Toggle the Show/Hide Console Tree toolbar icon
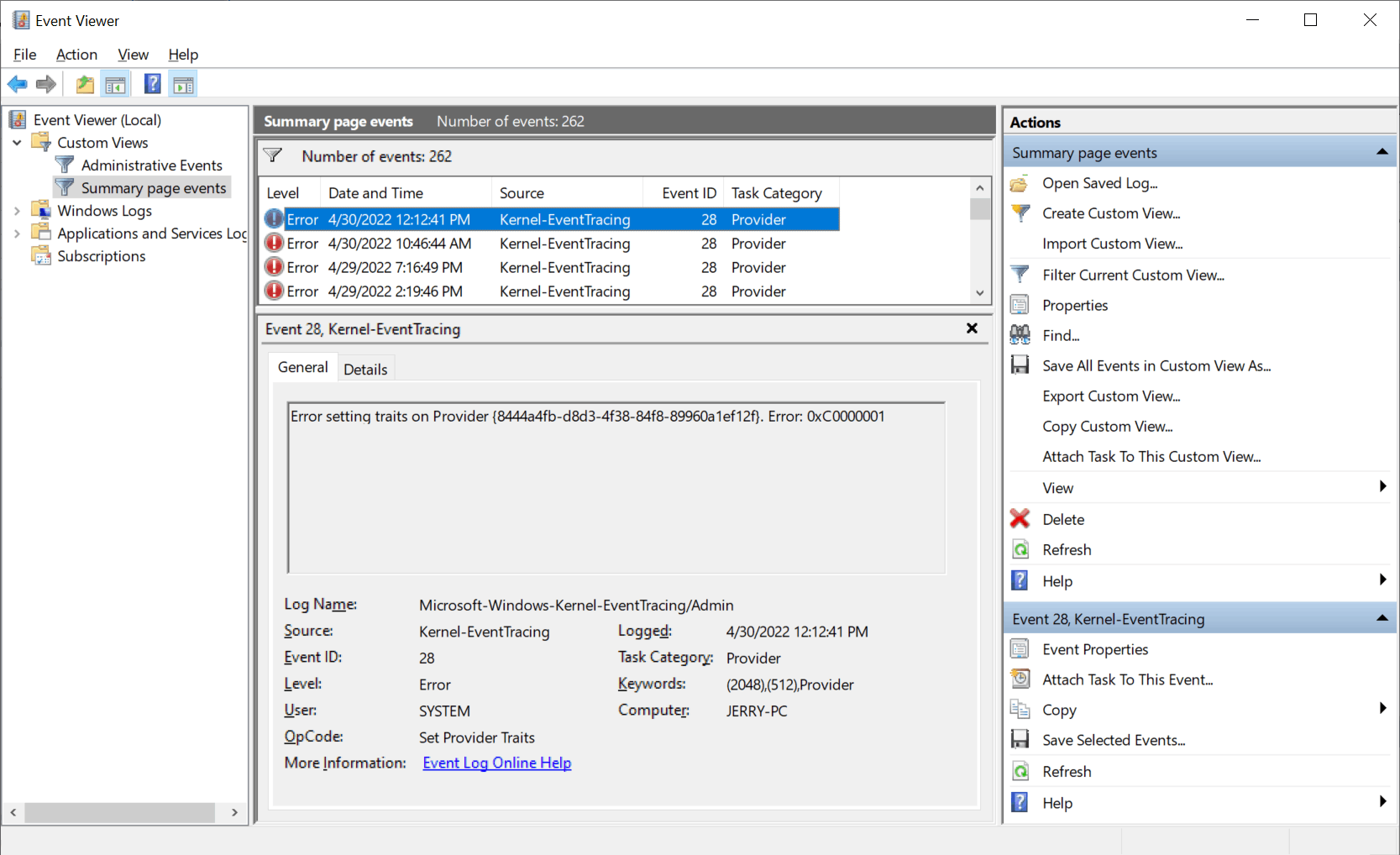This screenshot has width=1400, height=855. [115, 84]
